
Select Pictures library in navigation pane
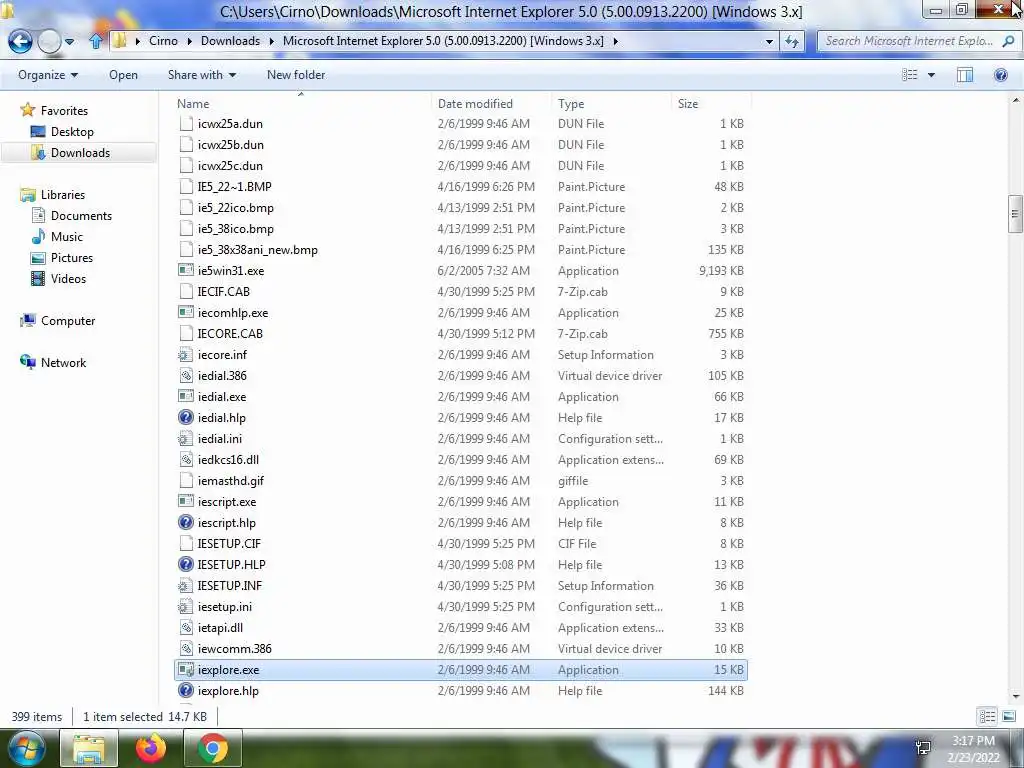[72, 257]
